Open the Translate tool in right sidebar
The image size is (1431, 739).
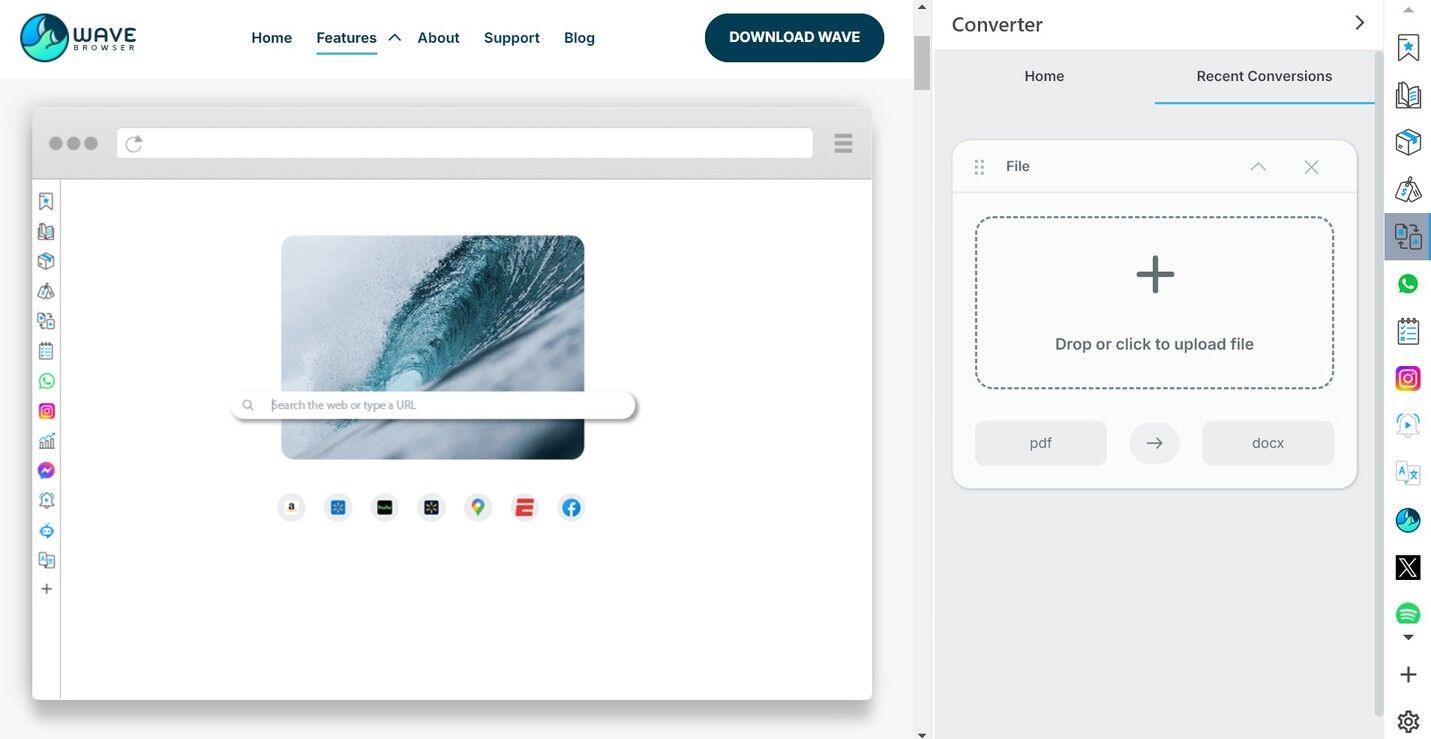click(1408, 473)
